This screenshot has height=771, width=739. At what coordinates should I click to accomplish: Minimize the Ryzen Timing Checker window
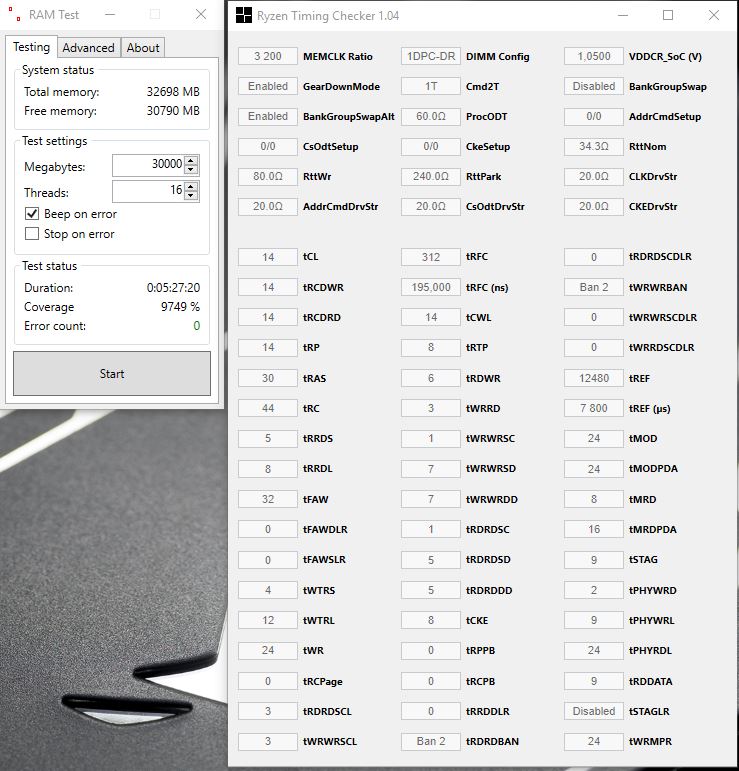(x=623, y=15)
